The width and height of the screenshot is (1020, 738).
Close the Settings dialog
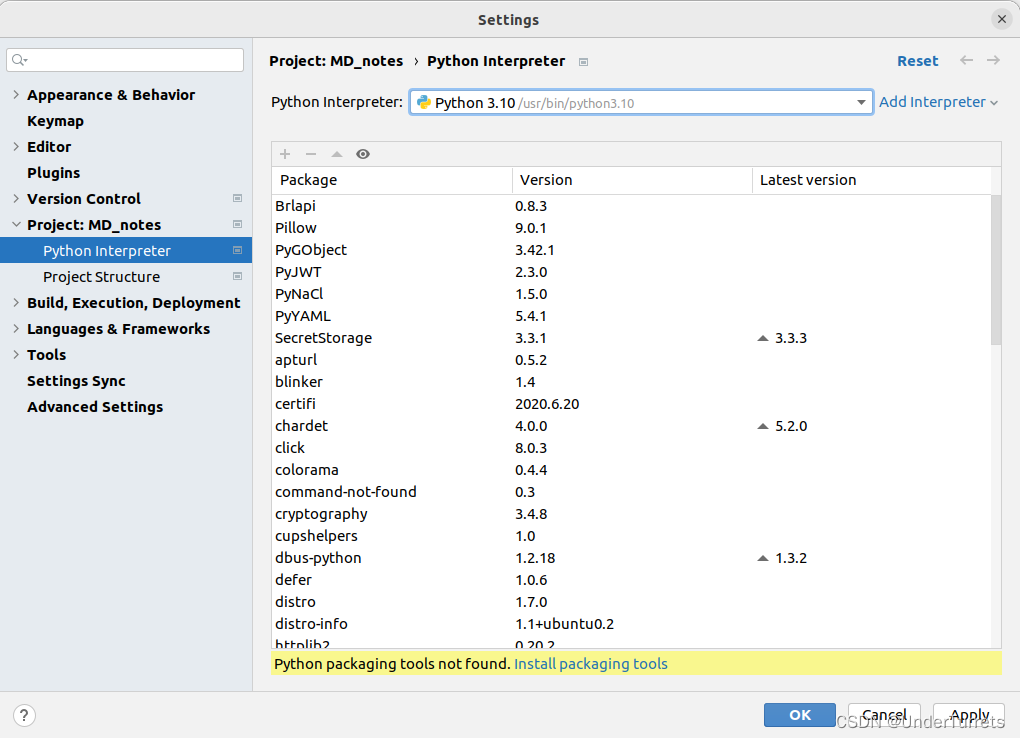point(1002,20)
